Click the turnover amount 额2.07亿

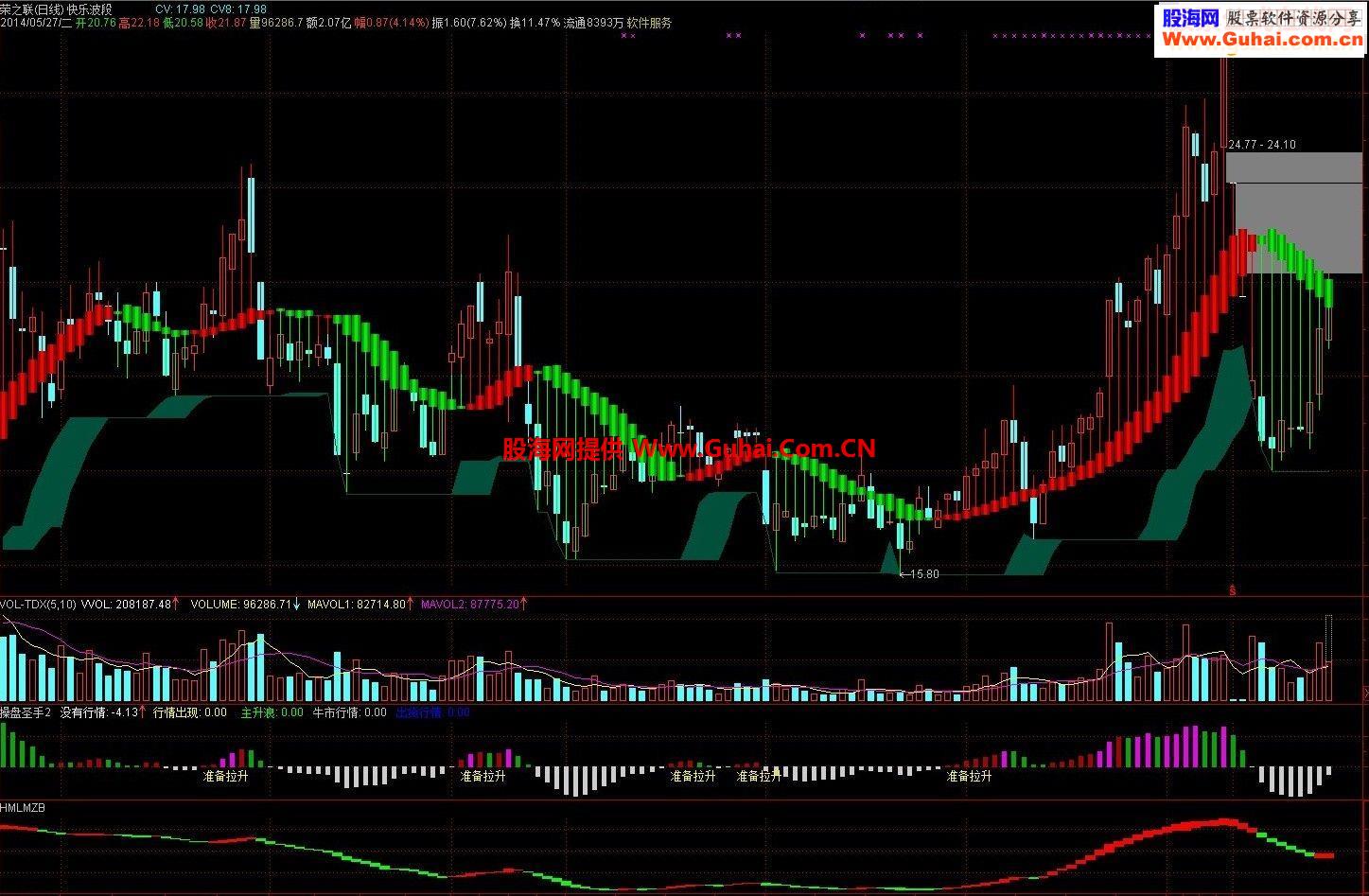pos(328,22)
